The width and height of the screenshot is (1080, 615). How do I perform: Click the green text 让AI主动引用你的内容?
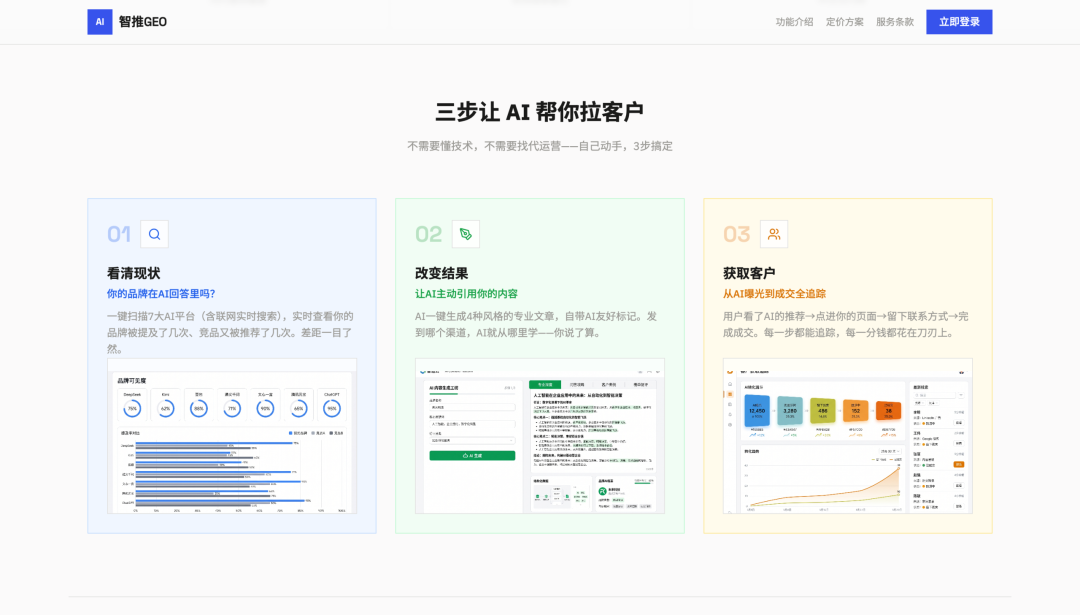(466, 293)
